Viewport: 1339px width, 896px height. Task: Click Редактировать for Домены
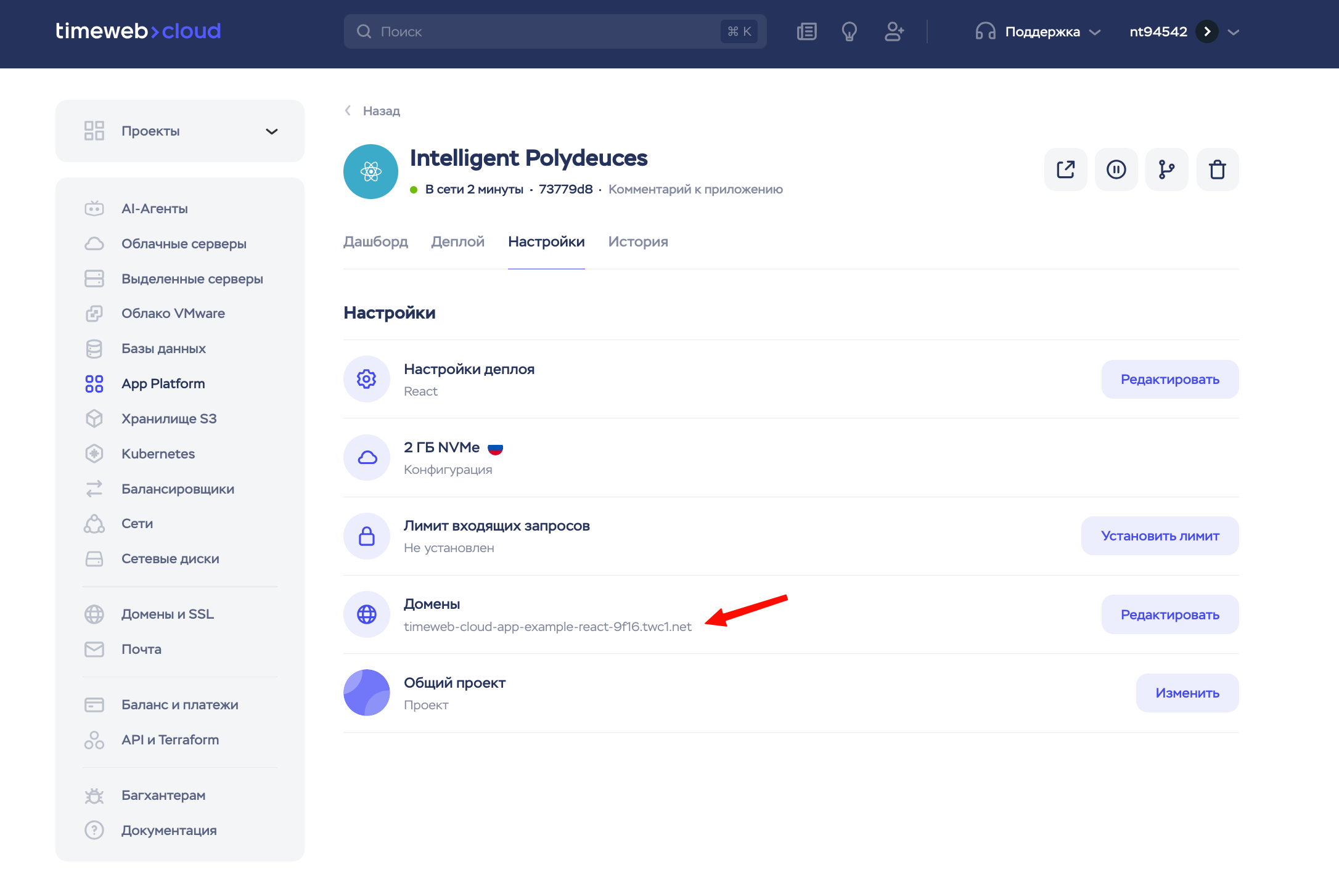[1169, 614]
